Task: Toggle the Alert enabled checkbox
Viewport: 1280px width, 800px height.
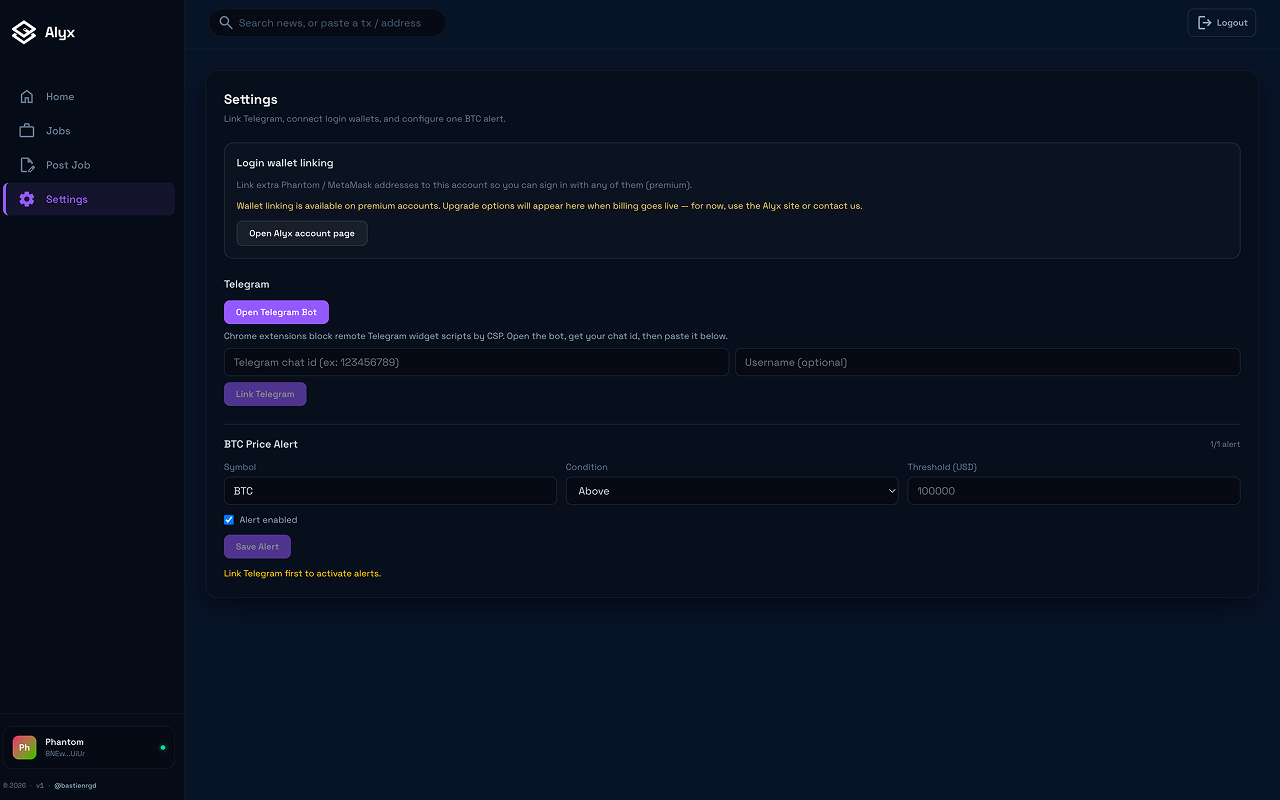Action: (x=229, y=520)
